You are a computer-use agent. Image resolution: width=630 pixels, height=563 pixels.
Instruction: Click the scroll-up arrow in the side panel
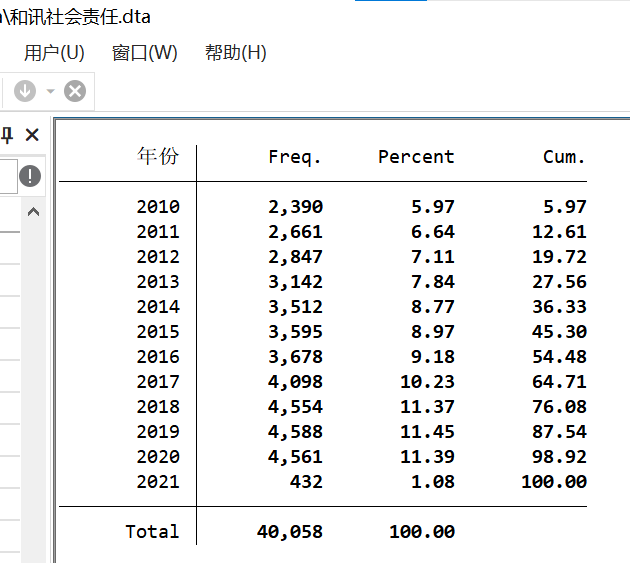(x=33, y=212)
